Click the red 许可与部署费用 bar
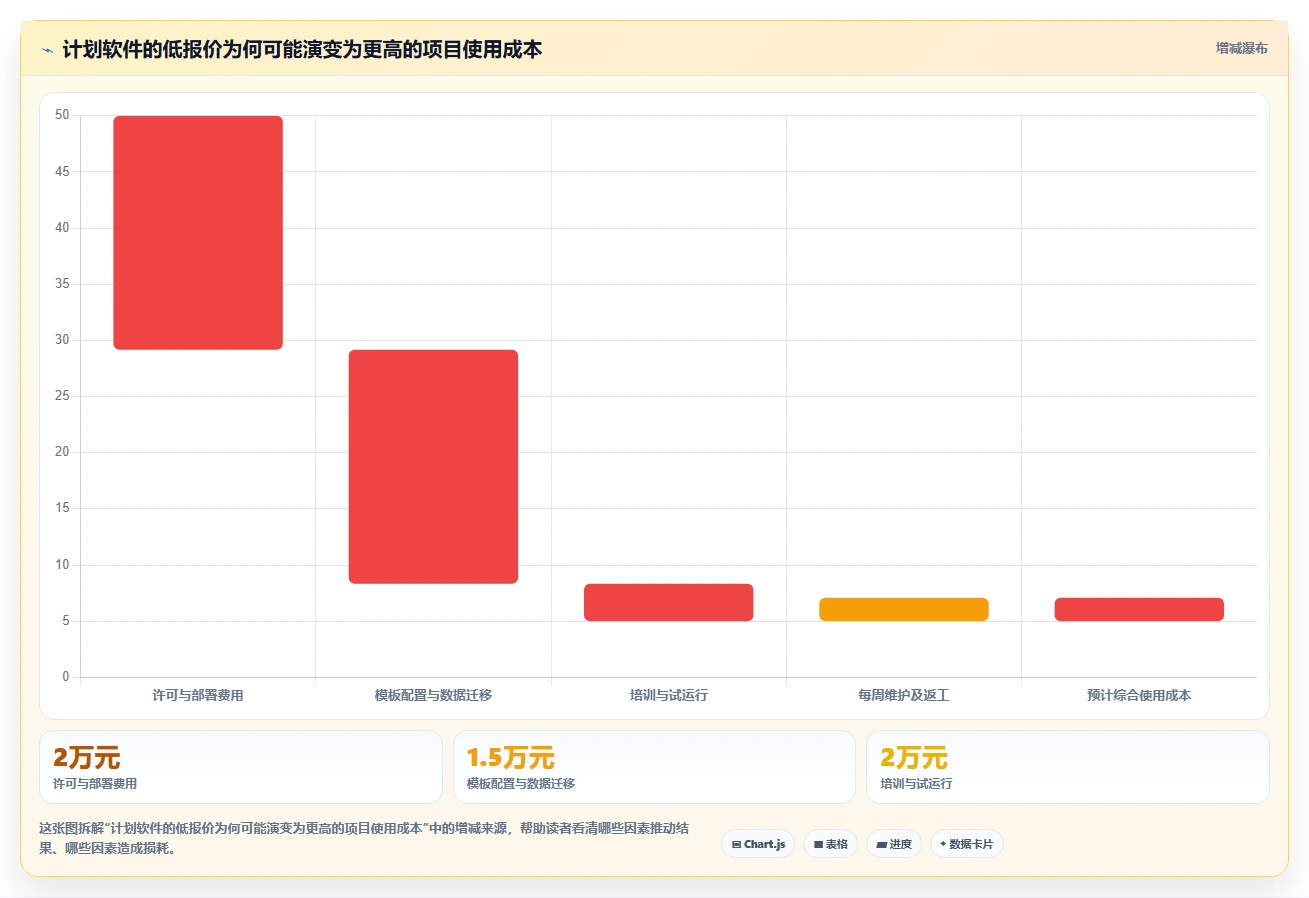 (x=198, y=233)
